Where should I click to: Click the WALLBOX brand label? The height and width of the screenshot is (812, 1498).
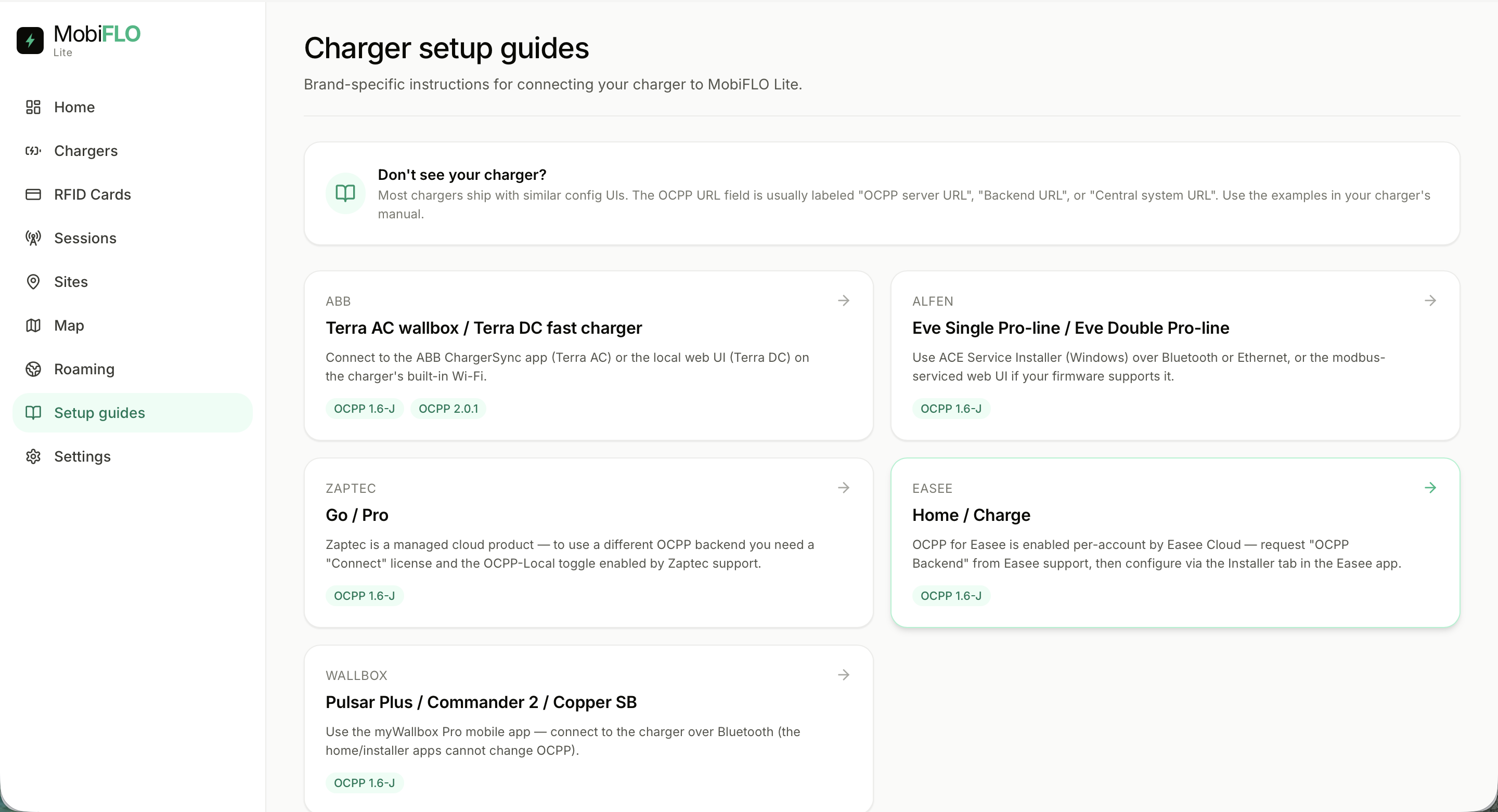point(356,675)
